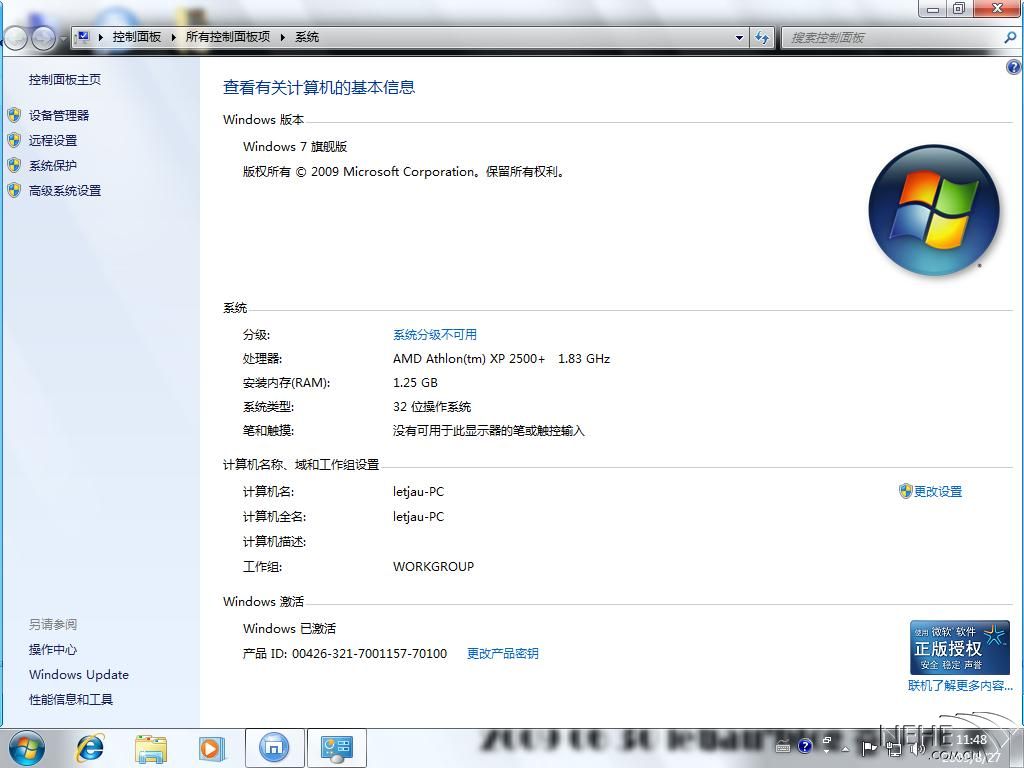The height and width of the screenshot is (768, 1024).
Task: Expand dropdown arrow after 所有控制面板项 breadcrumb
Action: point(283,37)
